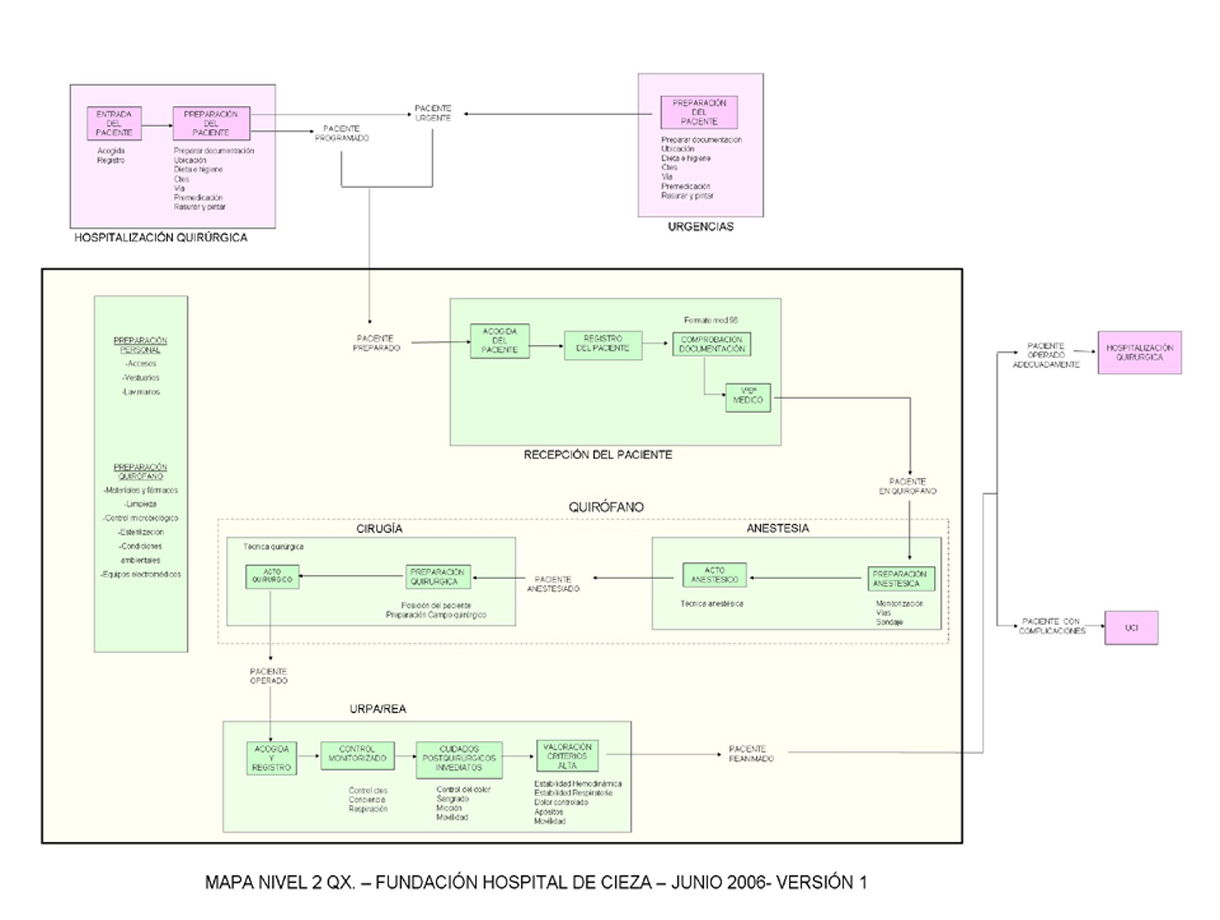This screenshot has width=1220, height=920.
Task: Click the UCI box
Action: pyautogui.click(x=1131, y=628)
